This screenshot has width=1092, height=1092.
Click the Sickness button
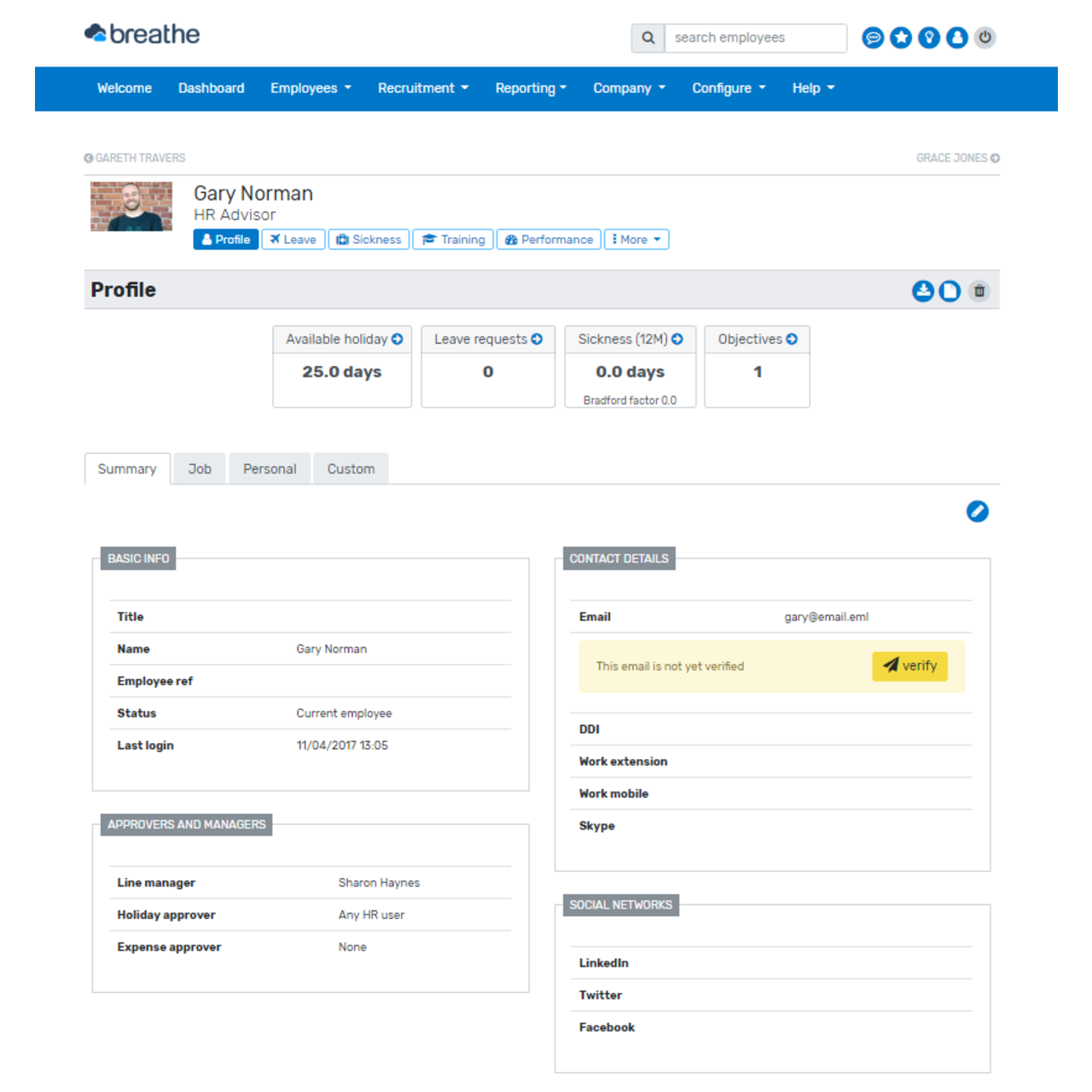pos(369,240)
